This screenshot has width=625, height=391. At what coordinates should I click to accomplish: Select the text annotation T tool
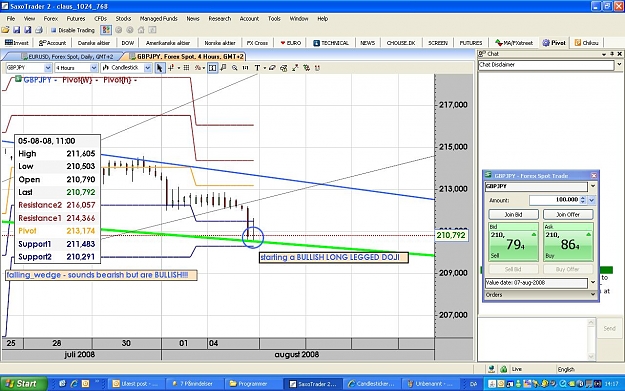pos(257,68)
